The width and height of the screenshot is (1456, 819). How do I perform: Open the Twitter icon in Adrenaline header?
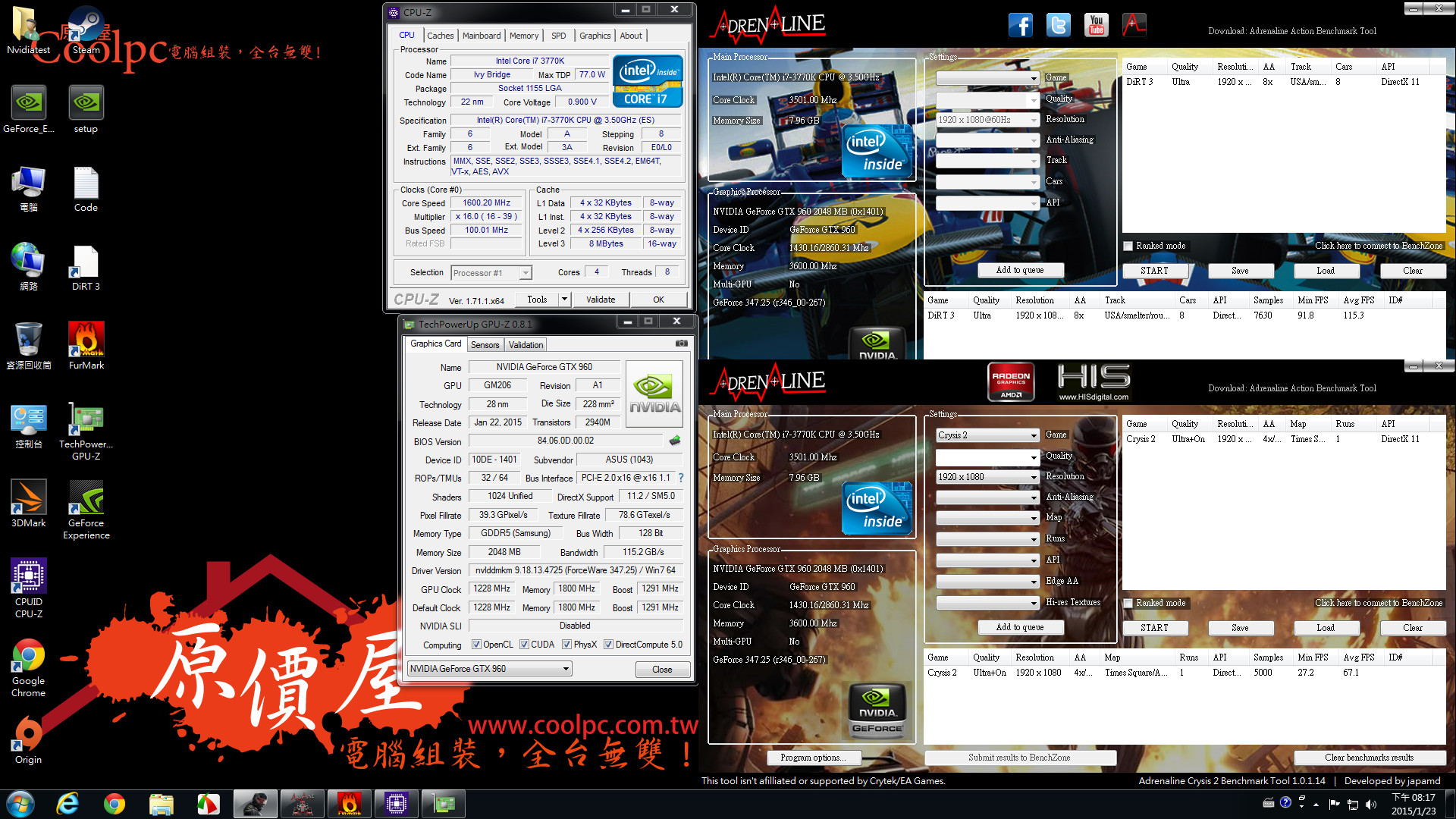(1059, 25)
